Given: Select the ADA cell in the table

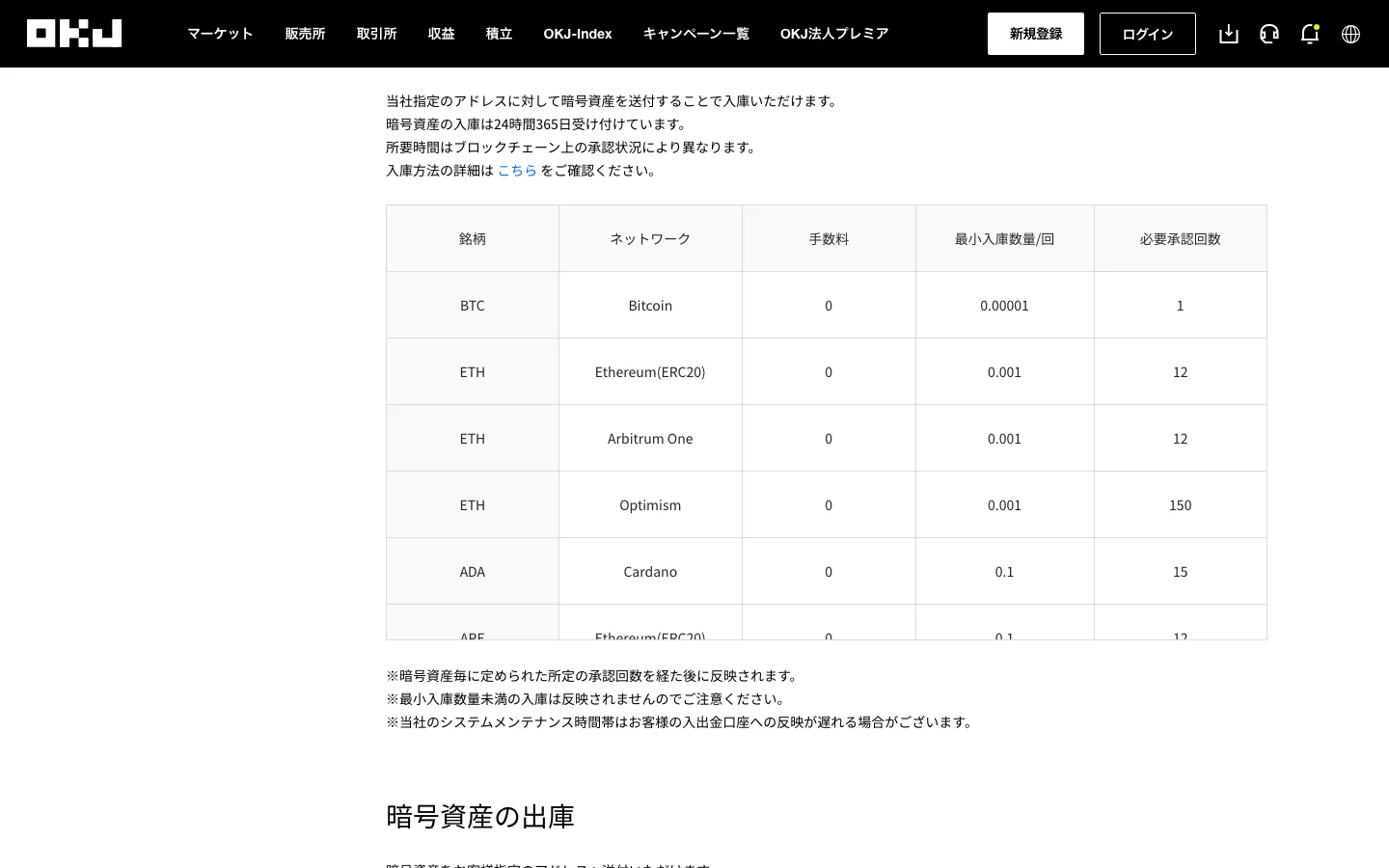Looking at the screenshot, I should pyautogui.click(x=473, y=571).
